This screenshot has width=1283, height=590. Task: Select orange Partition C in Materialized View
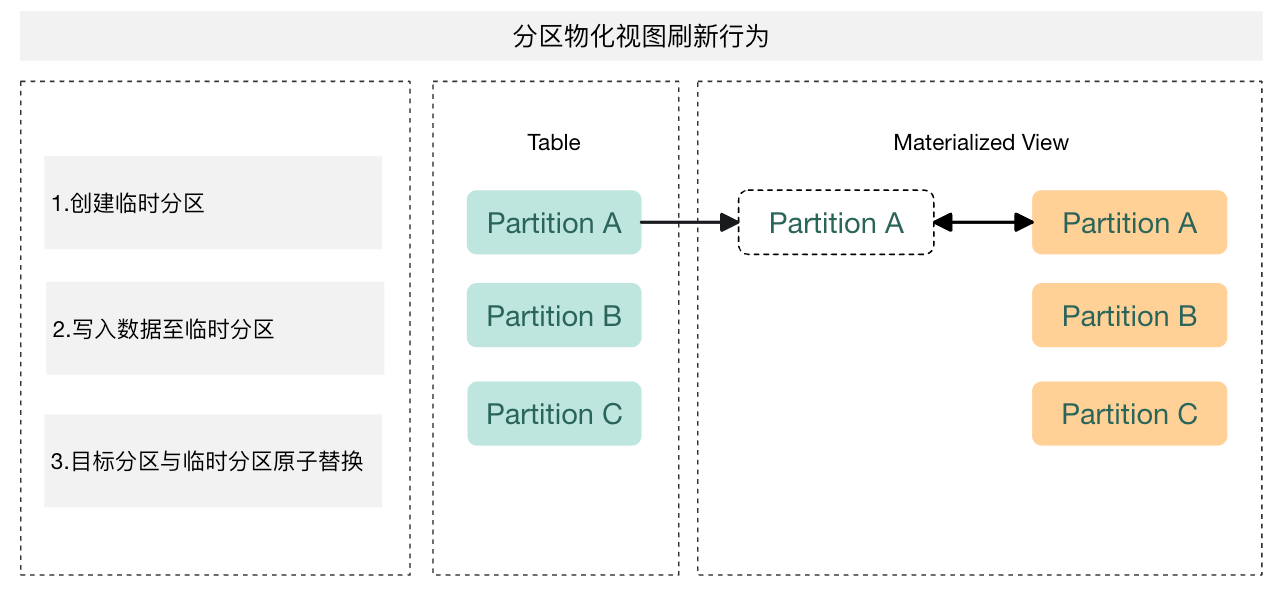tap(1129, 414)
